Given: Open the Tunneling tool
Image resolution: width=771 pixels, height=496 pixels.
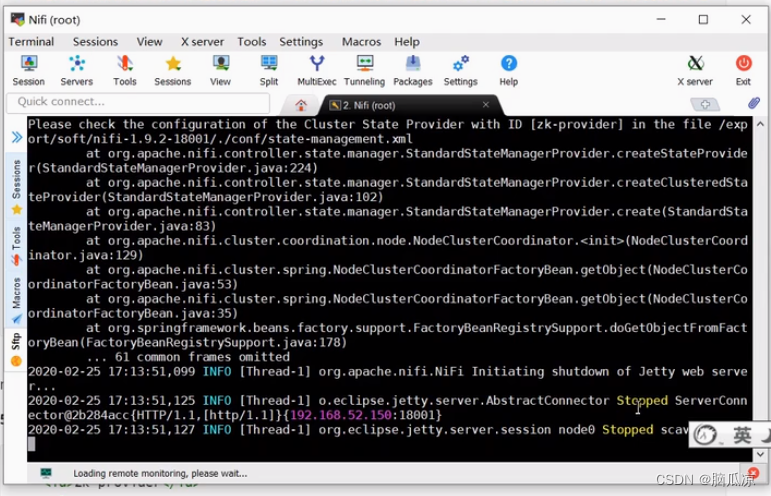Looking at the screenshot, I should [x=364, y=71].
